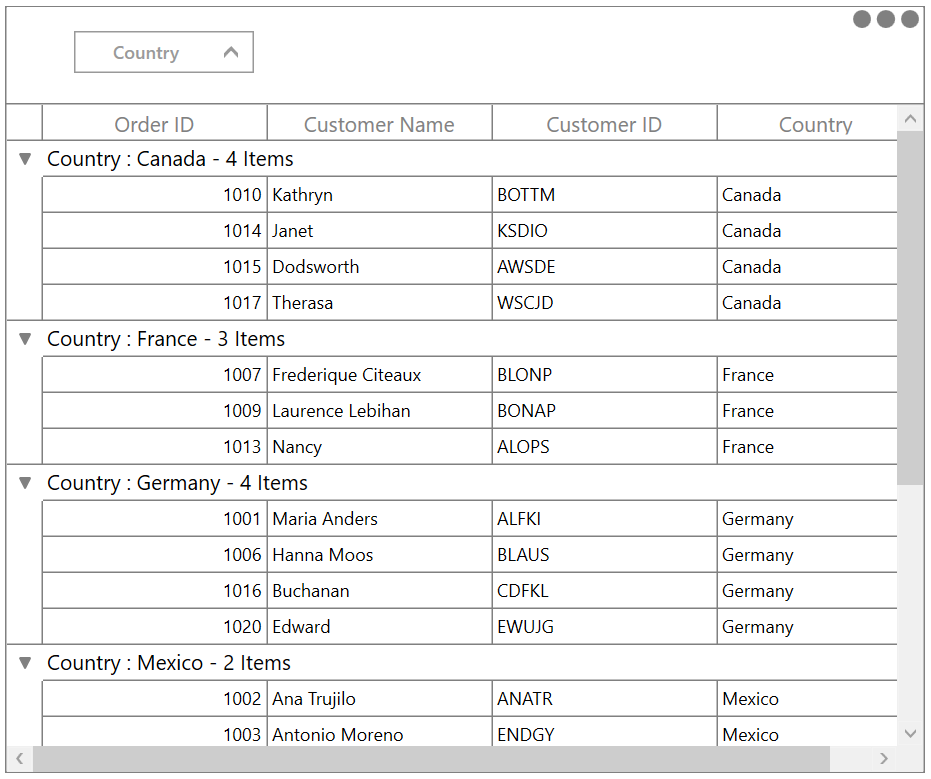Click the rightmost window control dot

909,18
